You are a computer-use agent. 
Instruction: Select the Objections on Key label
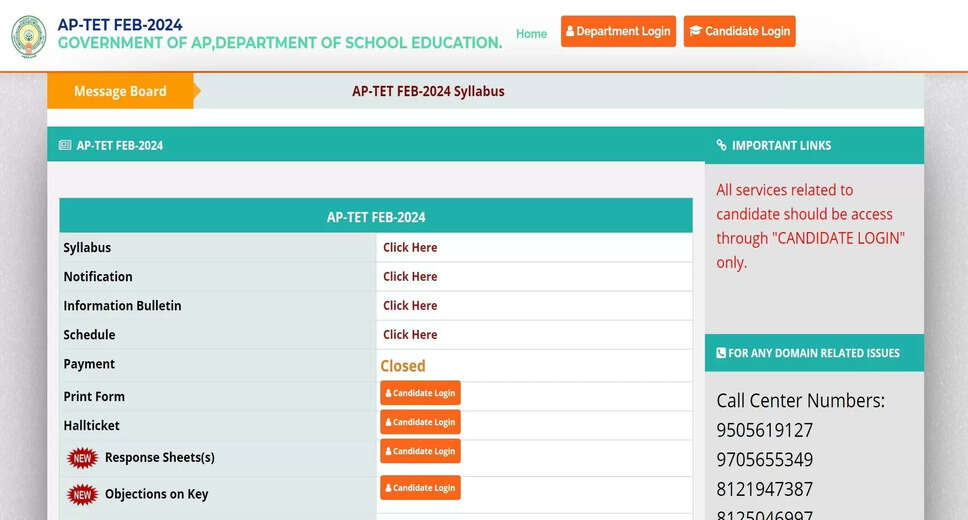pyautogui.click(x=156, y=494)
